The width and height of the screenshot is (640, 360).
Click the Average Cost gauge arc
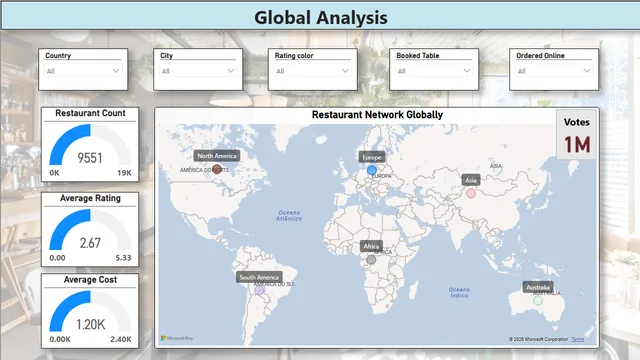click(90, 311)
